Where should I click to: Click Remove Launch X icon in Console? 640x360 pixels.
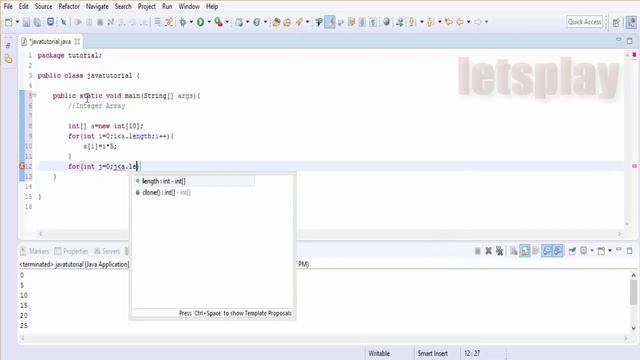click(489, 251)
